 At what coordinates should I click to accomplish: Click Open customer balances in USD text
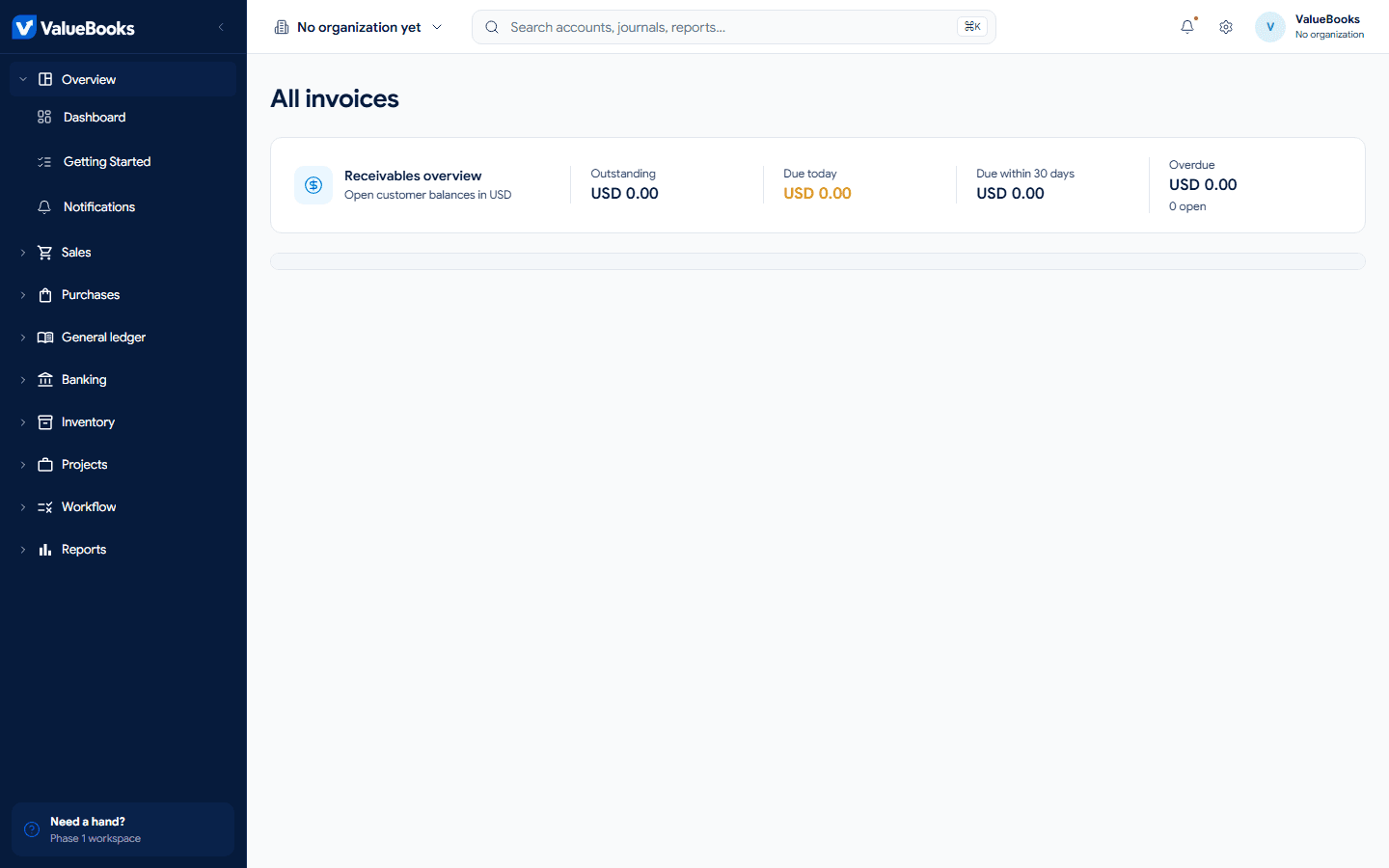coord(427,195)
